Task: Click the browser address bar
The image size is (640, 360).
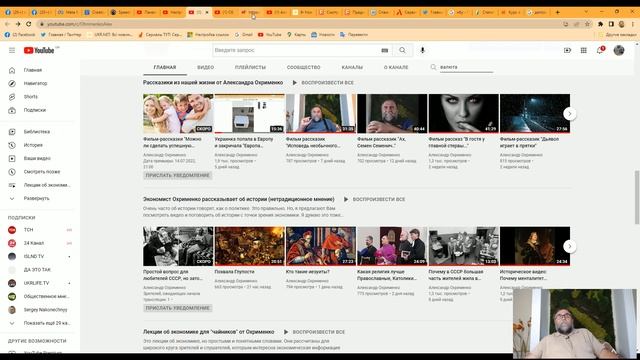Action: pyautogui.click(x=302, y=24)
